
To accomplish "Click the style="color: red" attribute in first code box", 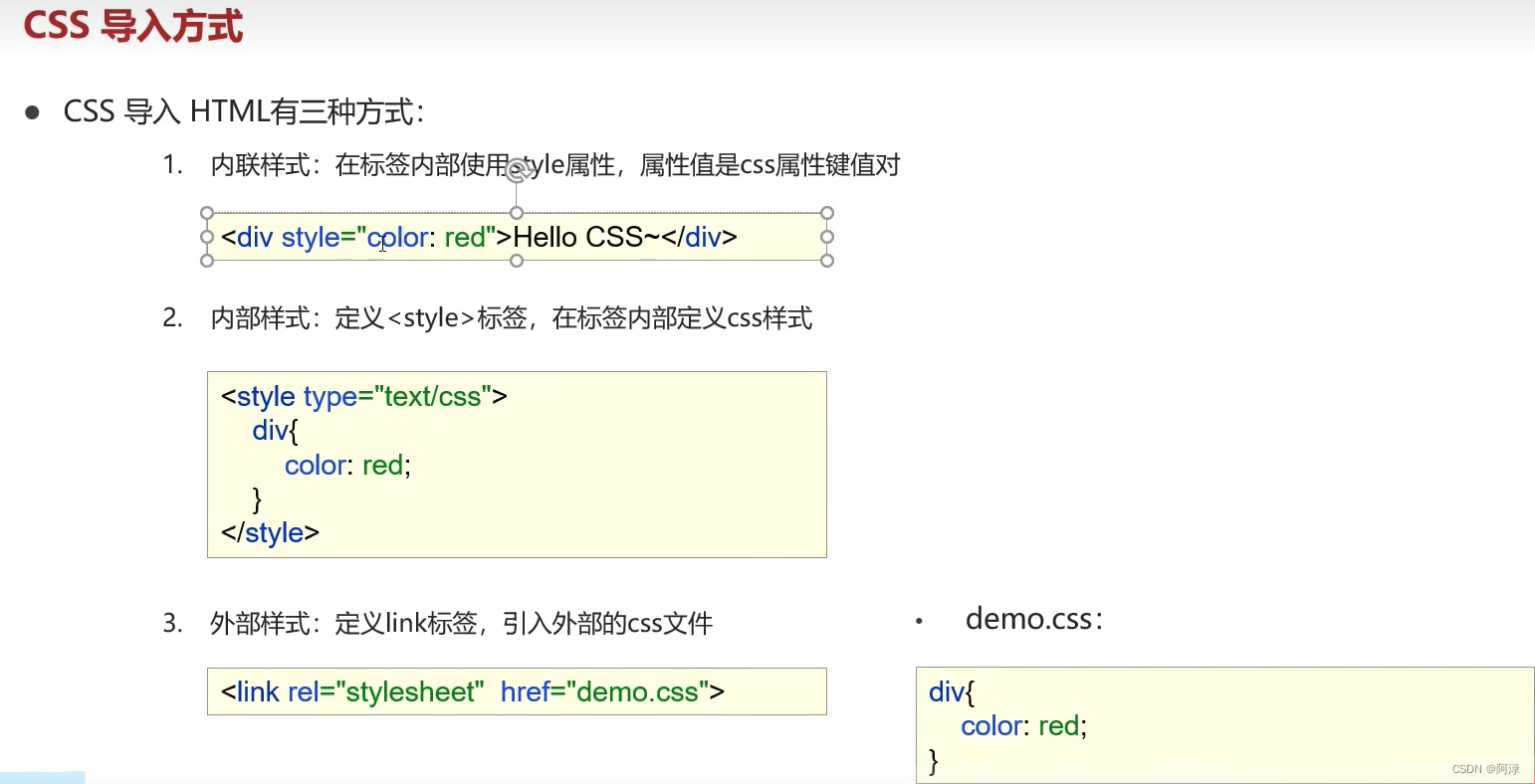I will [x=389, y=237].
